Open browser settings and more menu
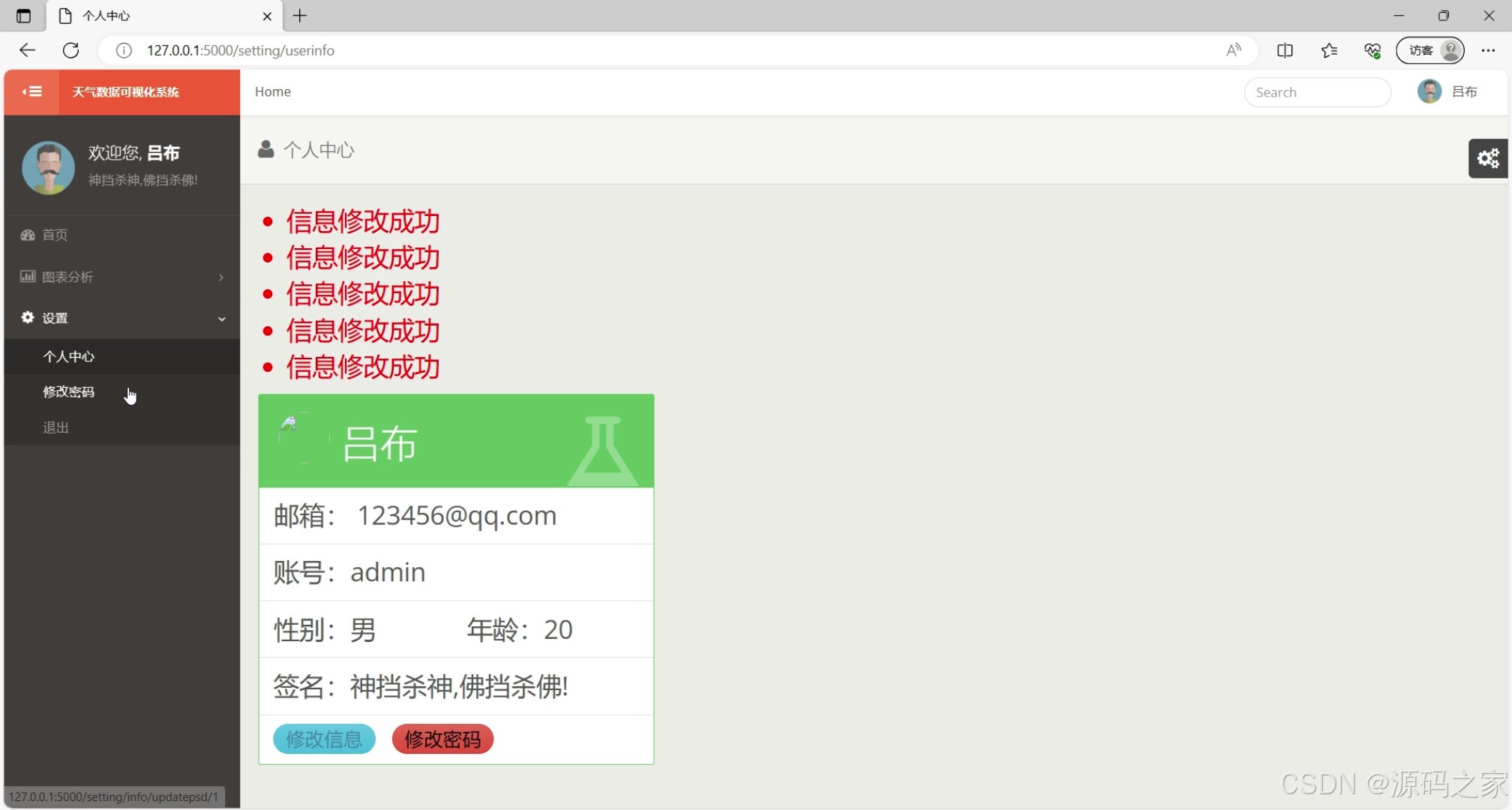Image resolution: width=1512 pixels, height=810 pixels. pyautogui.click(x=1488, y=50)
